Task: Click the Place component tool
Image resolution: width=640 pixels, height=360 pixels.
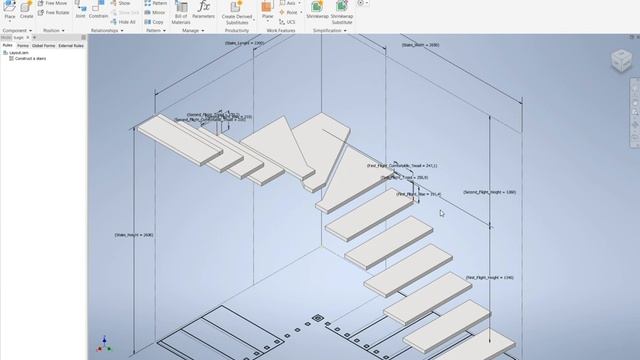Action: 9,10
